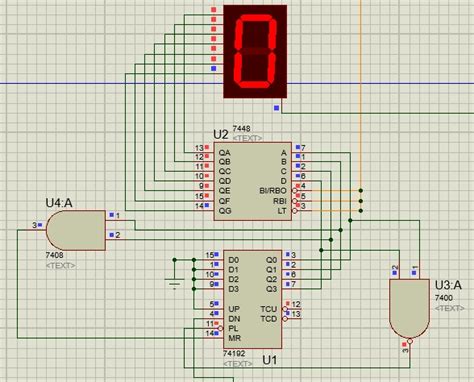Viewport: 474px width, 382px height.
Task: Select the red seven-segment display component
Action: point(255,51)
